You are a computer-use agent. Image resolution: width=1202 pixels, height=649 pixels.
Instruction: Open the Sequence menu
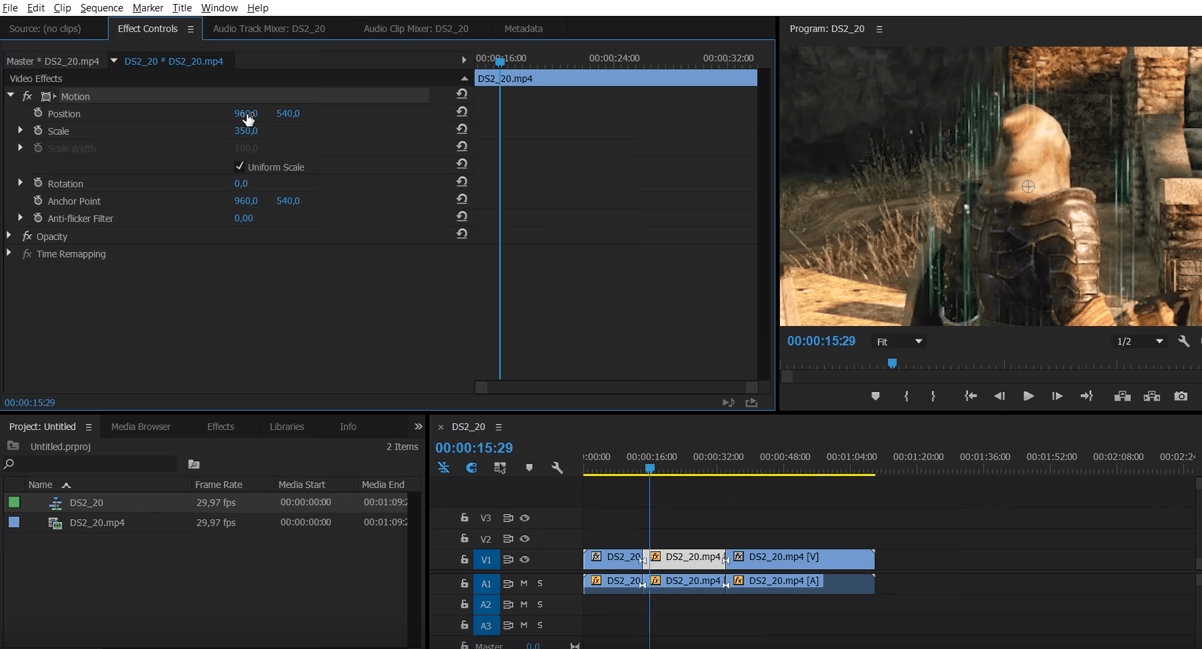click(x=101, y=8)
